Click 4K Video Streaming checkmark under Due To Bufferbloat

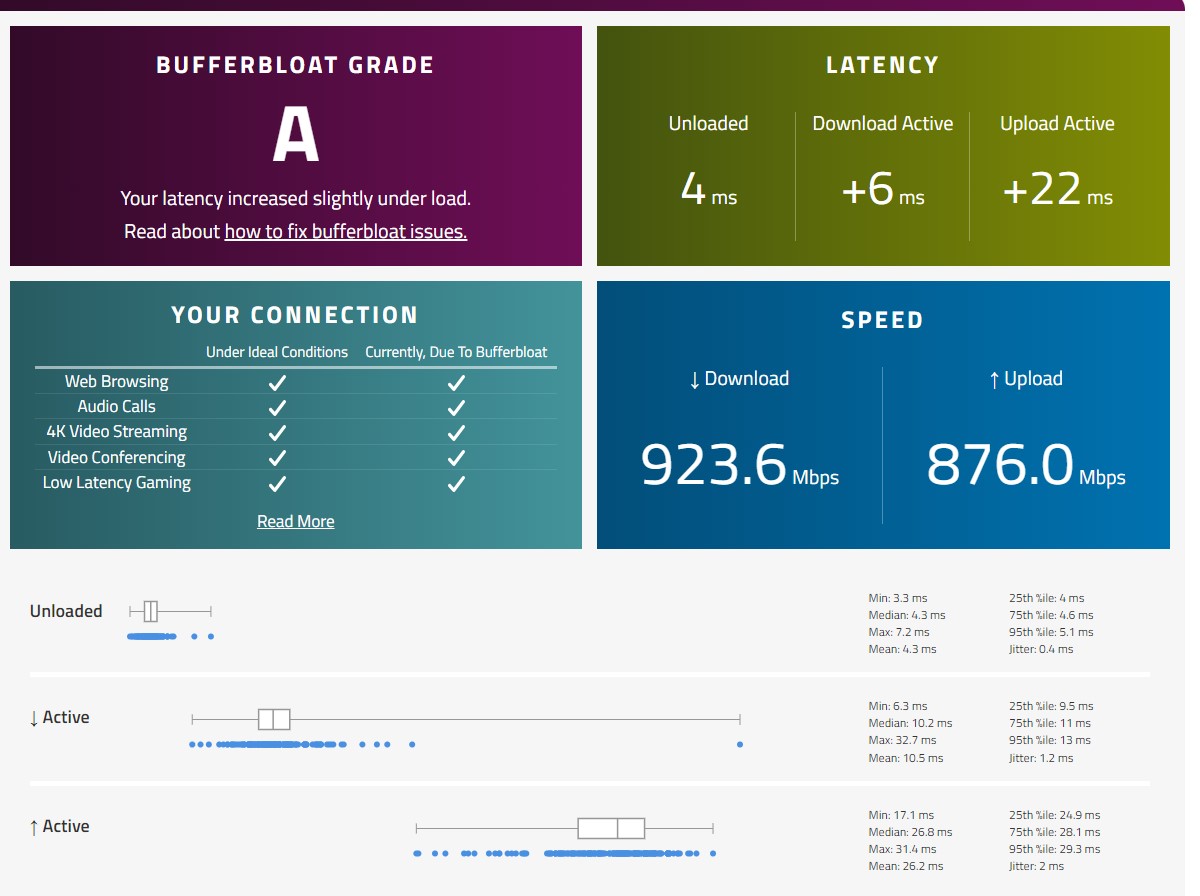pos(456,432)
